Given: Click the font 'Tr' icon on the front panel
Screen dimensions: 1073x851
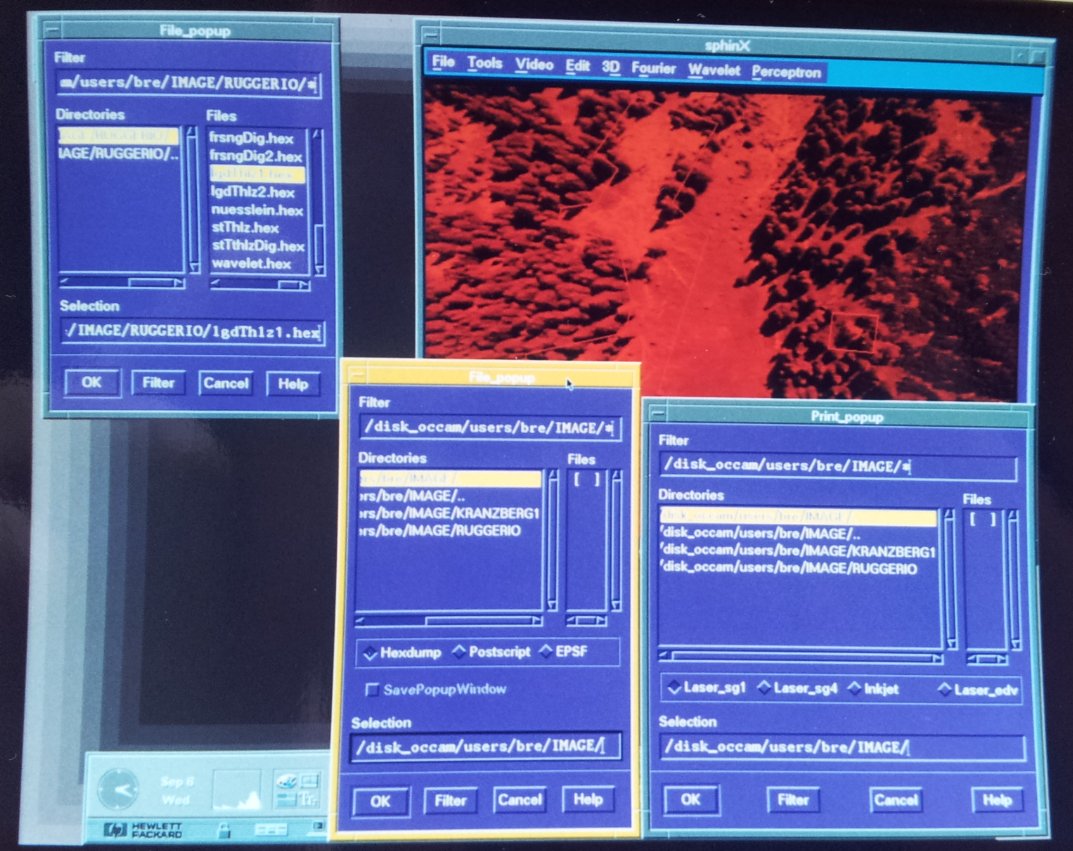Looking at the screenshot, I should coord(309,798).
